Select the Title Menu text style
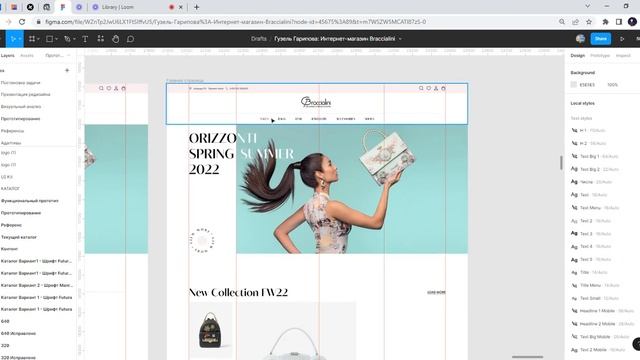The width and height of the screenshot is (640, 360). pyautogui.click(x=595, y=285)
